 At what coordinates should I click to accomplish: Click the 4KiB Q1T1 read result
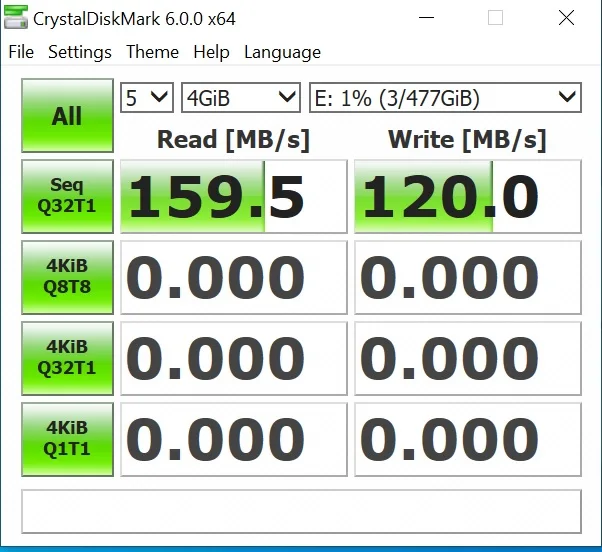point(234,440)
